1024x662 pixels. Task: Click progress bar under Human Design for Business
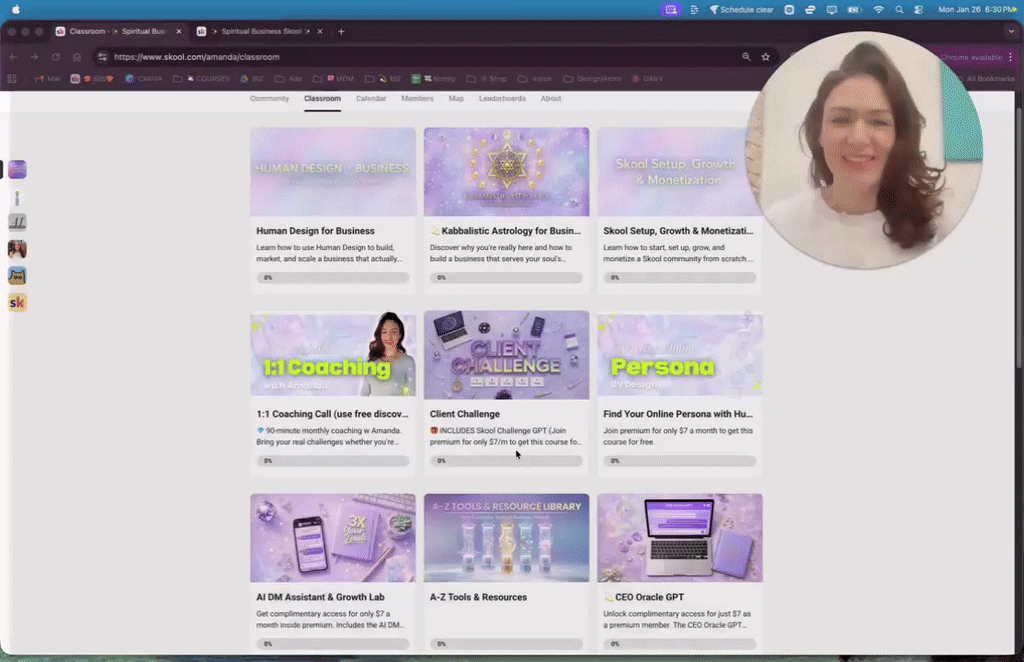(332, 278)
